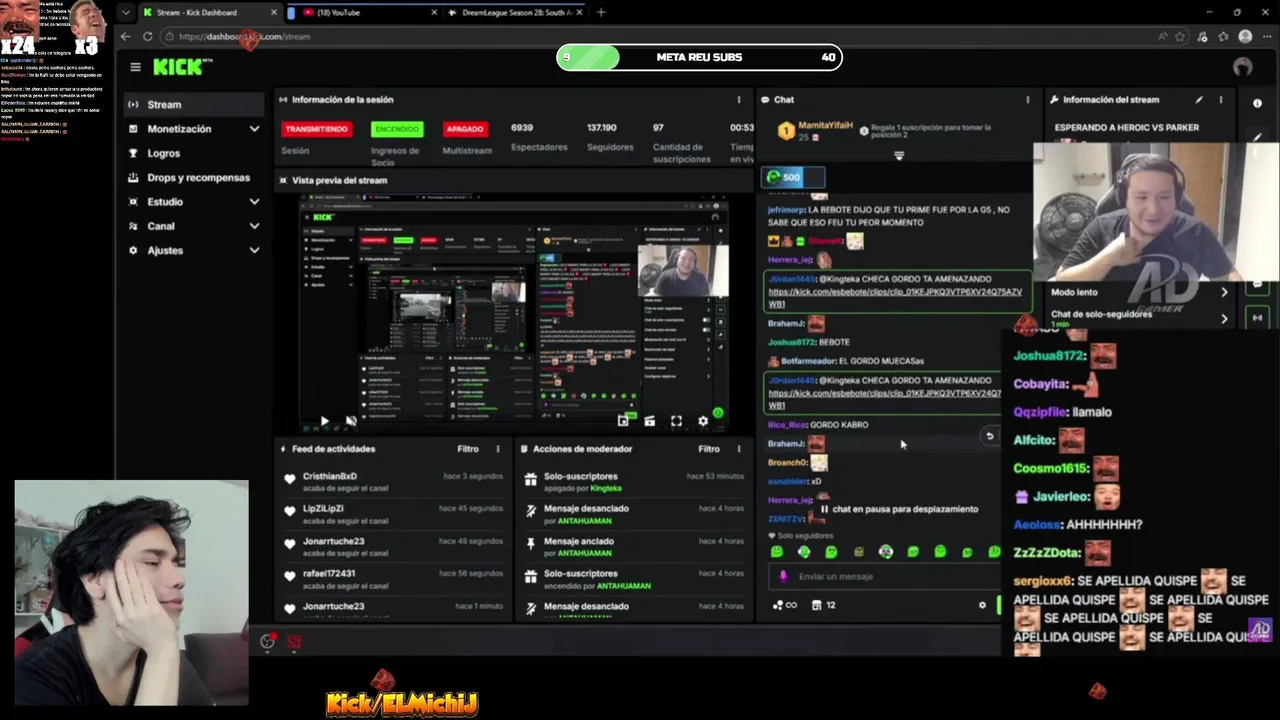Open stream preview settings gear
Viewport: 1280px width, 720px height.
(703, 421)
